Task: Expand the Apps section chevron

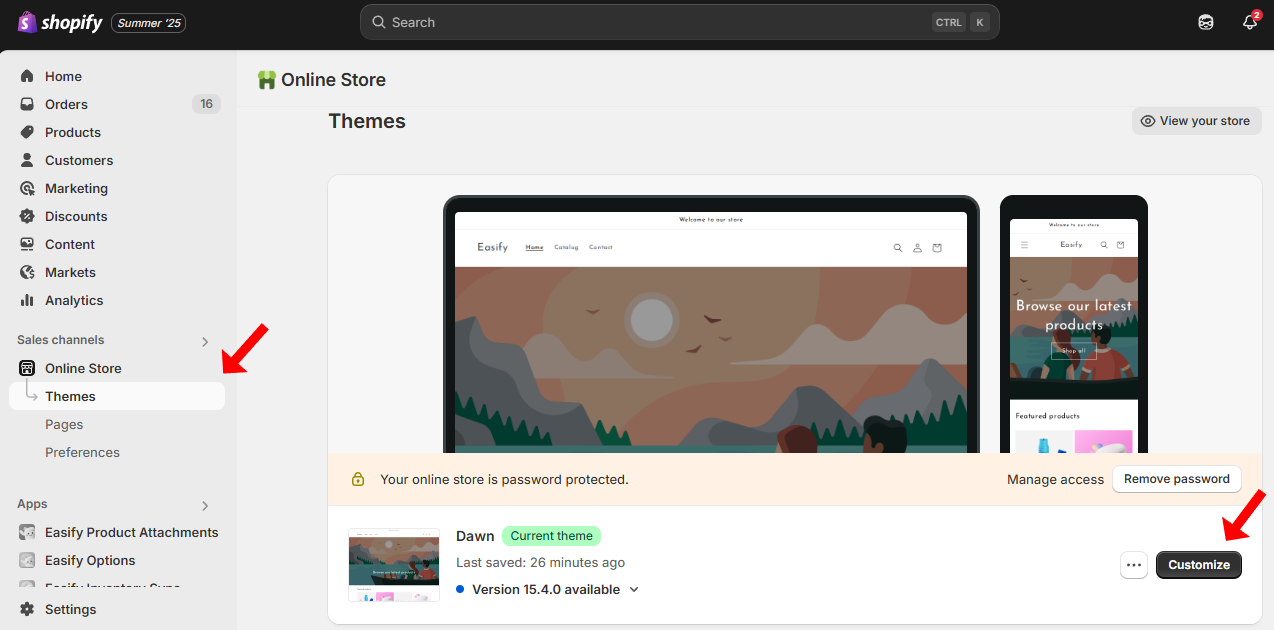Action: coord(205,505)
